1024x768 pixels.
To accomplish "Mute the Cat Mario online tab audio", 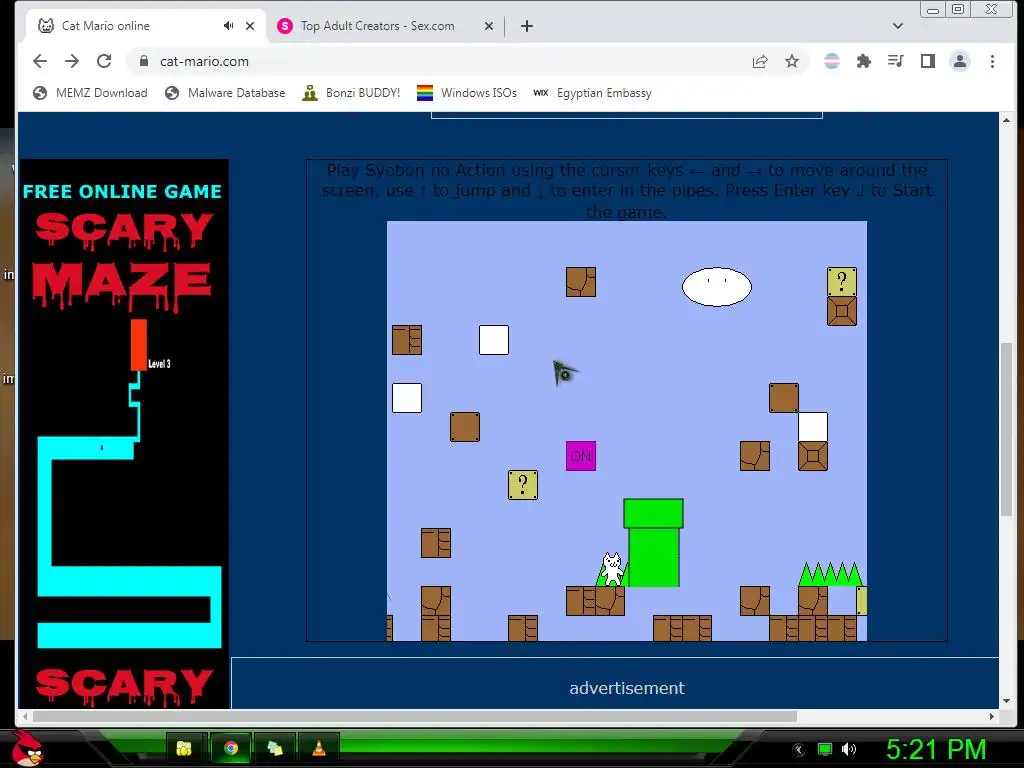I will coord(228,25).
